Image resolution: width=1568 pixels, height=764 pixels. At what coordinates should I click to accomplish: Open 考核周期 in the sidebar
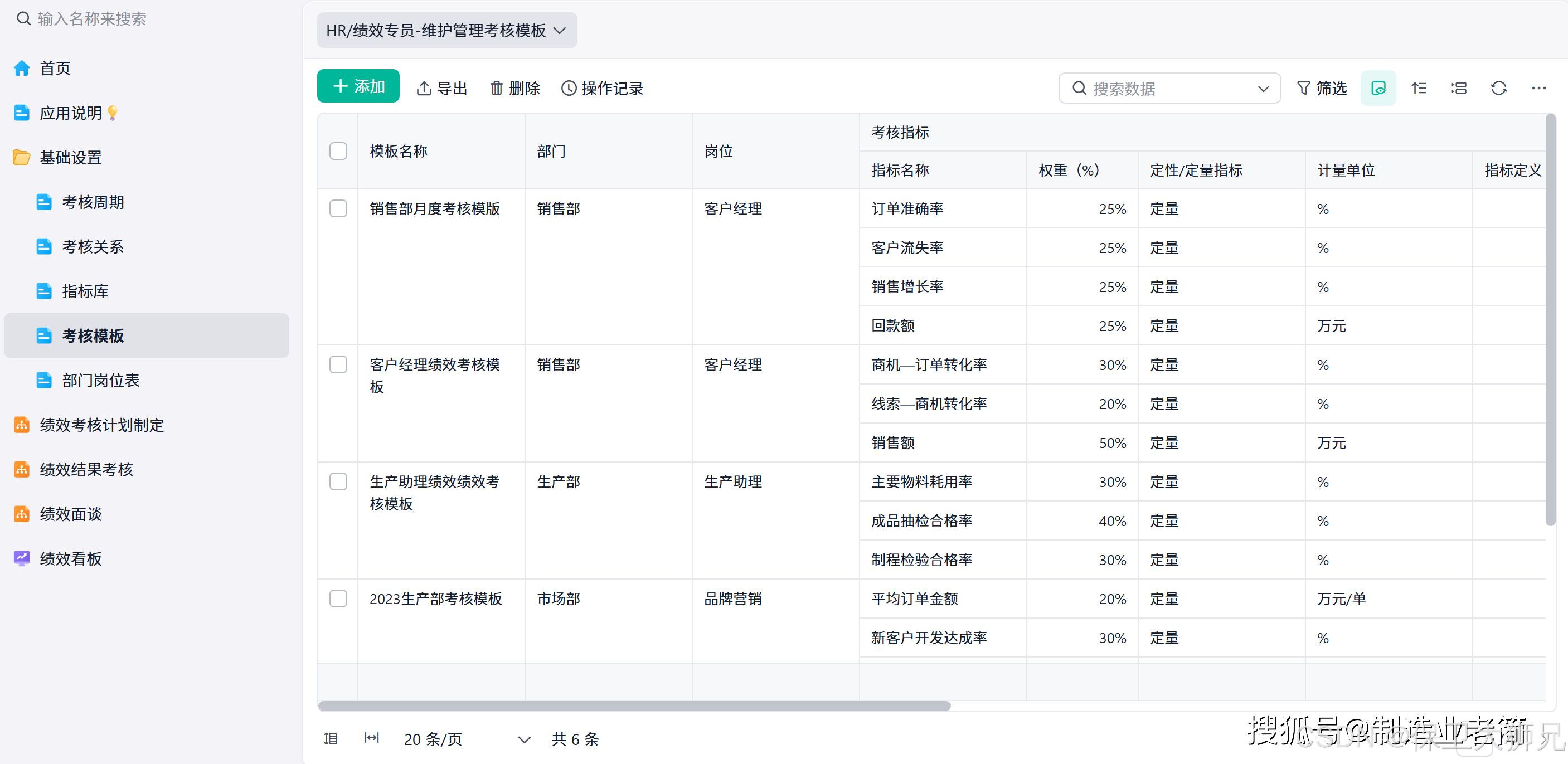pyautogui.click(x=146, y=202)
